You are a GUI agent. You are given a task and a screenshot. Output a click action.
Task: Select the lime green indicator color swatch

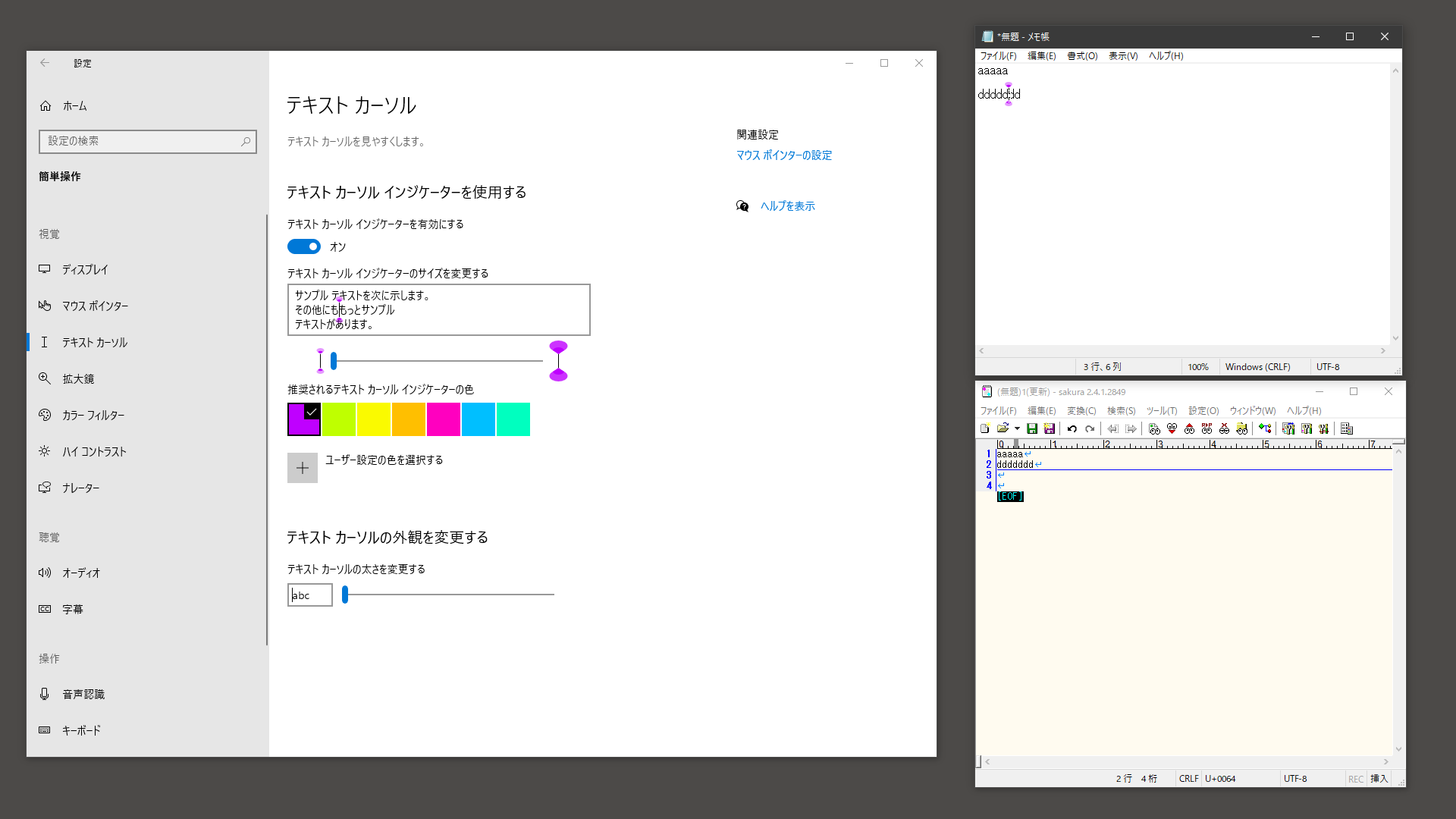click(x=339, y=419)
